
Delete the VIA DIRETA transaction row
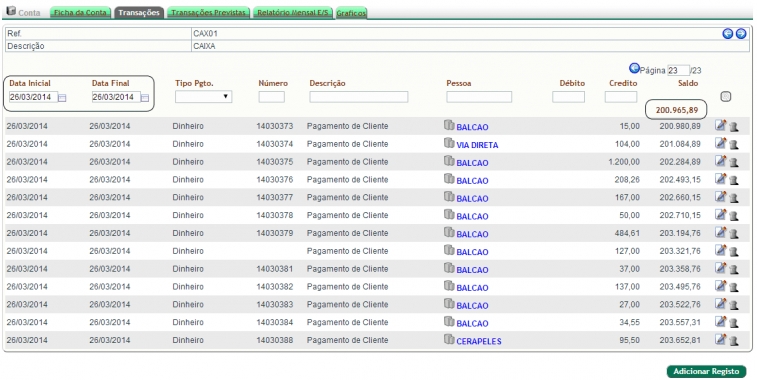click(734, 144)
